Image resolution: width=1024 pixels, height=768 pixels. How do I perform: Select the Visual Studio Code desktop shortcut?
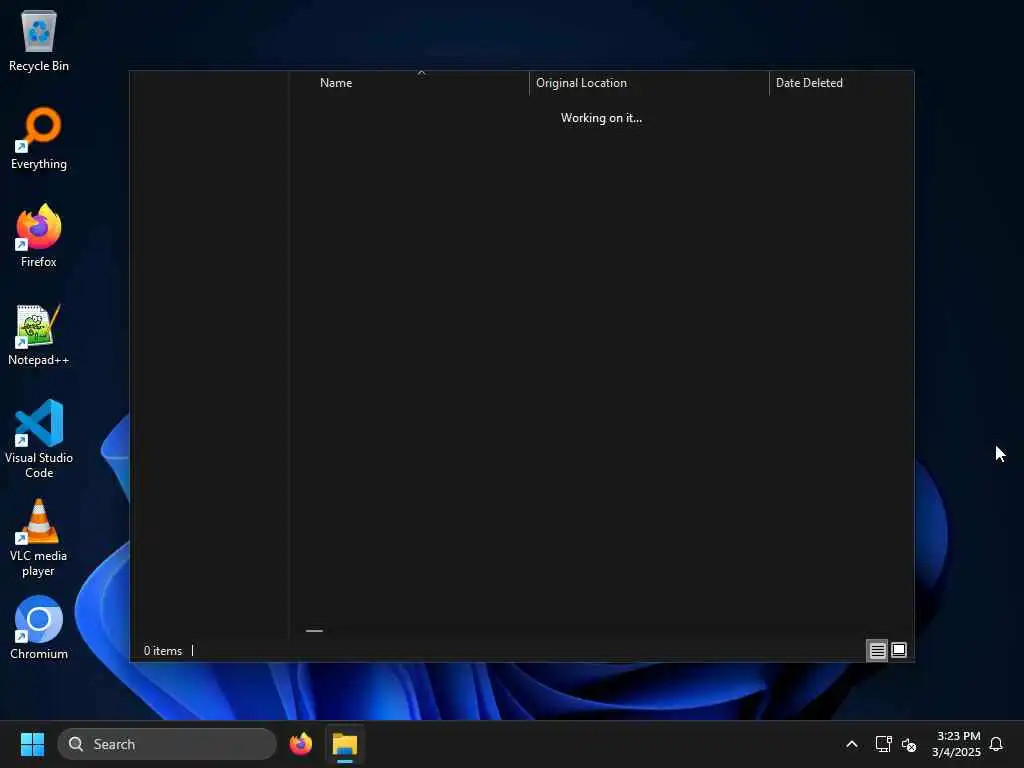39,439
